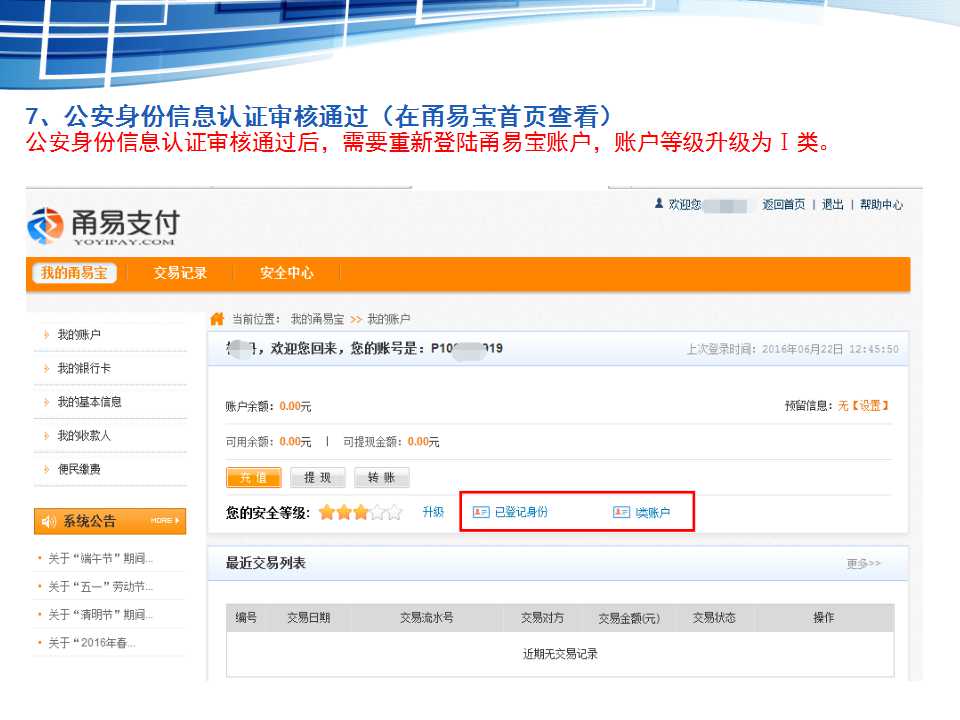
Task: Select 我的收款人 in the sidebar
Action: [84, 436]
